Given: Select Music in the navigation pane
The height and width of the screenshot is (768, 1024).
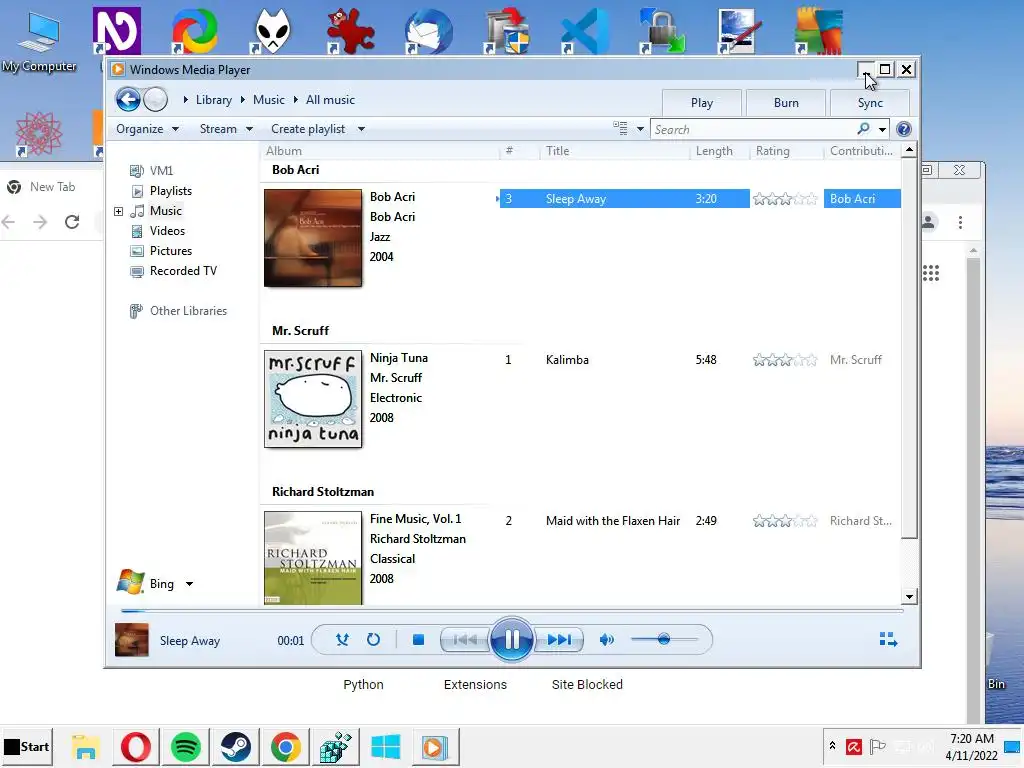Looking at the screenshot, I should pos(165,211).
